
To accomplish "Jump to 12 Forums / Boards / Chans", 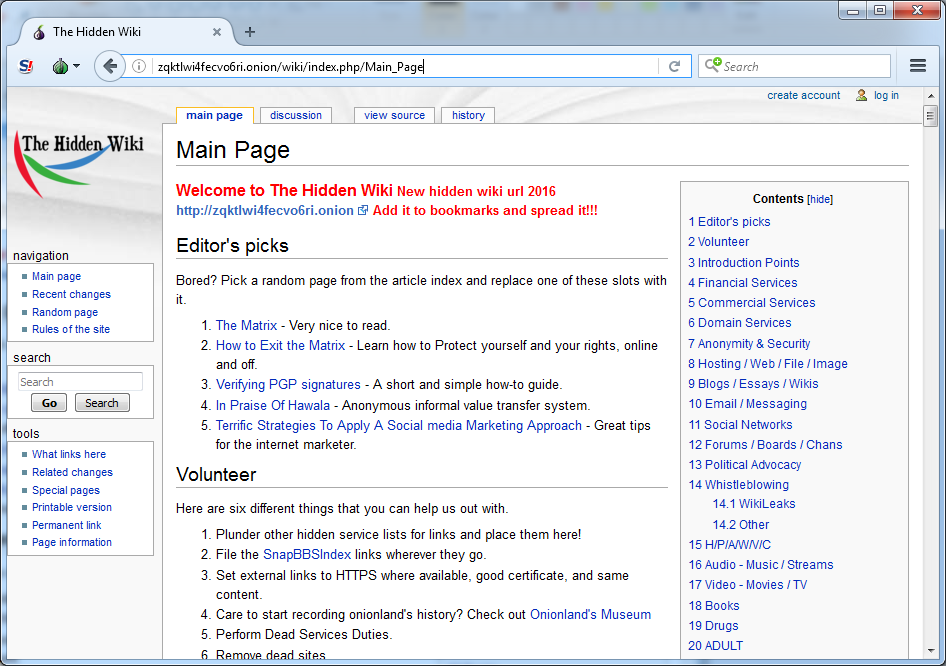I will pos(765,445).
